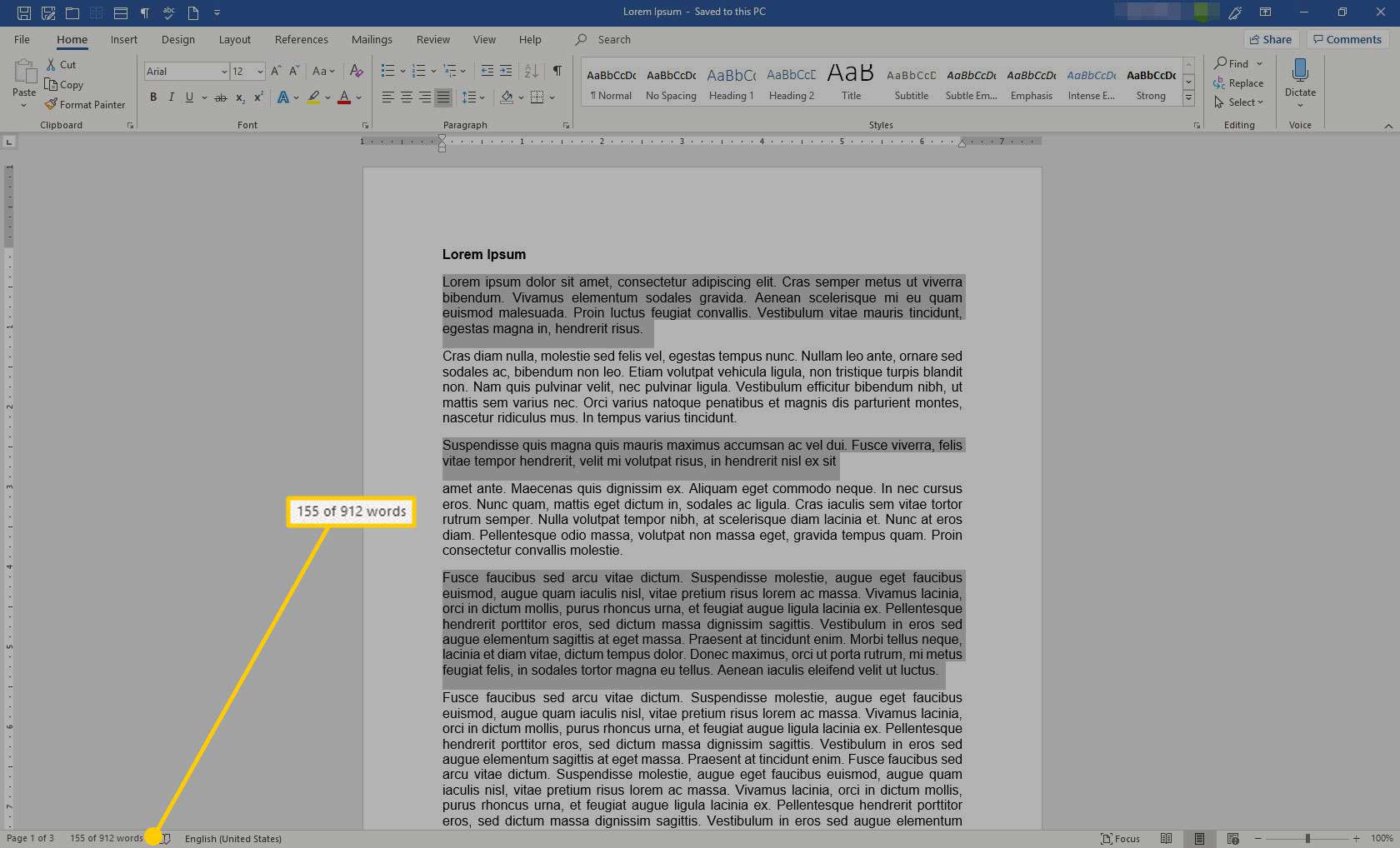Click 100% zoom level
This screenshot has width=1400, height=848.
point(1382,839)
